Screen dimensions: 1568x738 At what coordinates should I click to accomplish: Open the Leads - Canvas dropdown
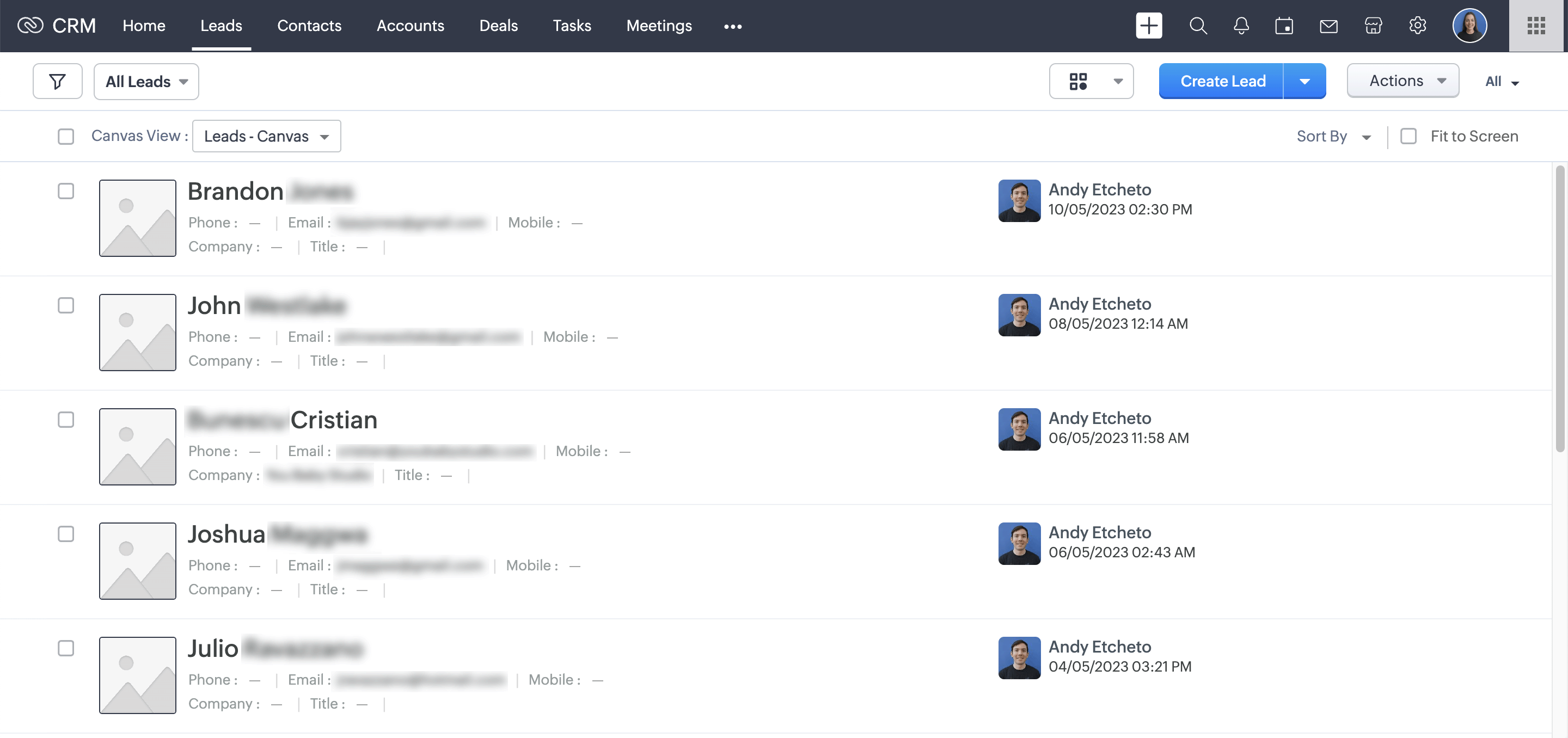point(266,136)
